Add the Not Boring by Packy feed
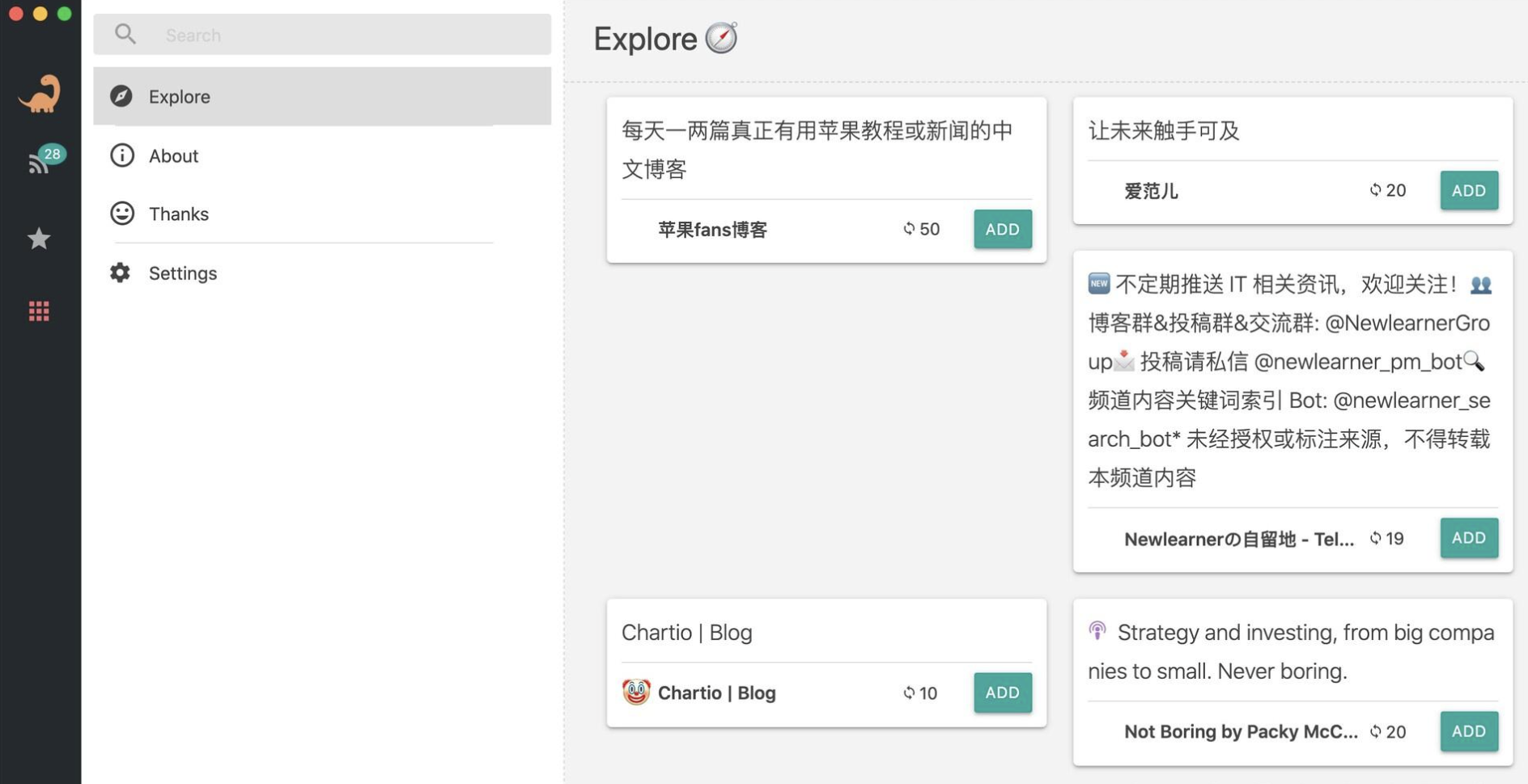This screenshot has width=1528, height=784. pos(1469,731)
